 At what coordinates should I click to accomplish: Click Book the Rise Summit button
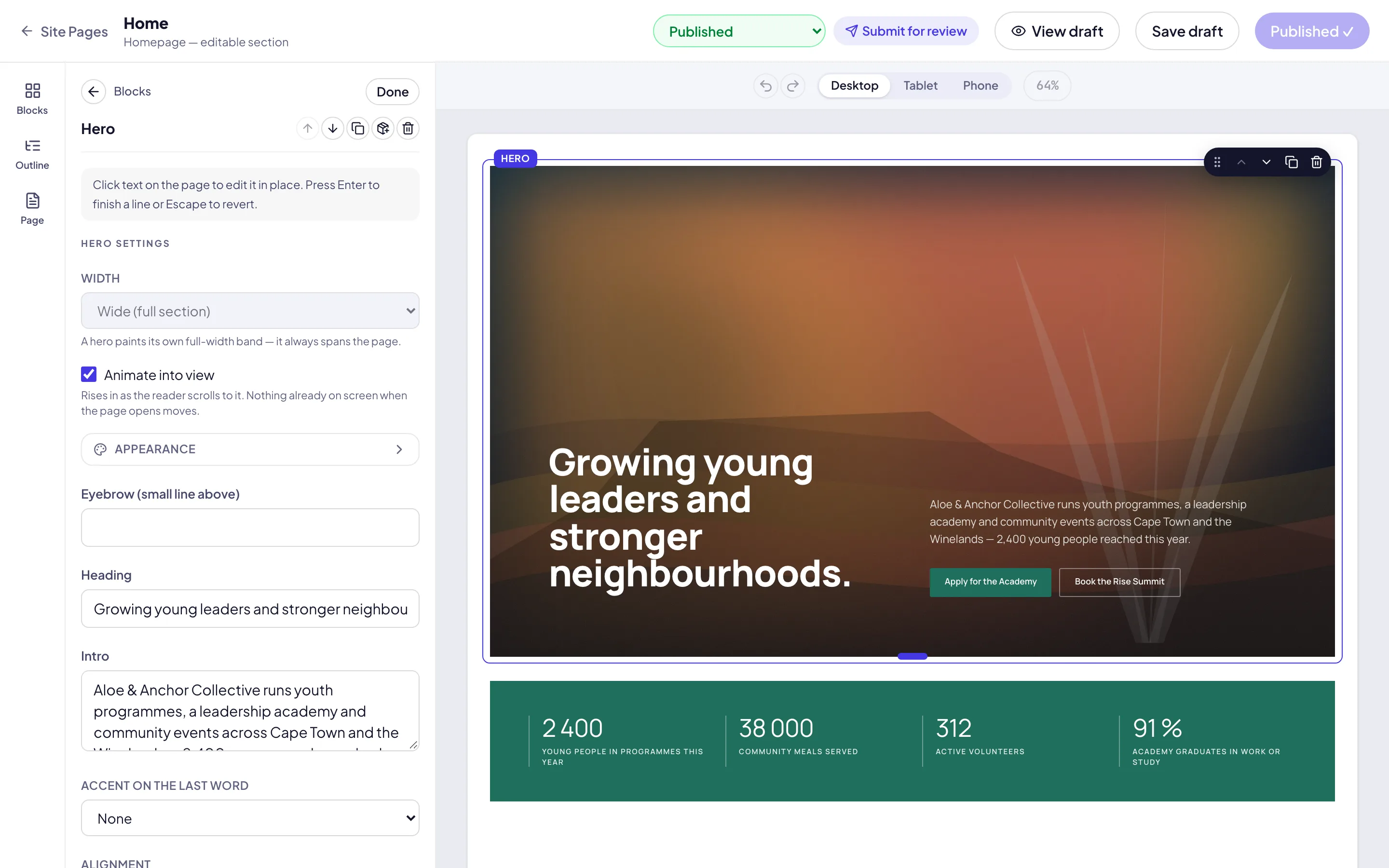click(1119, 582)
